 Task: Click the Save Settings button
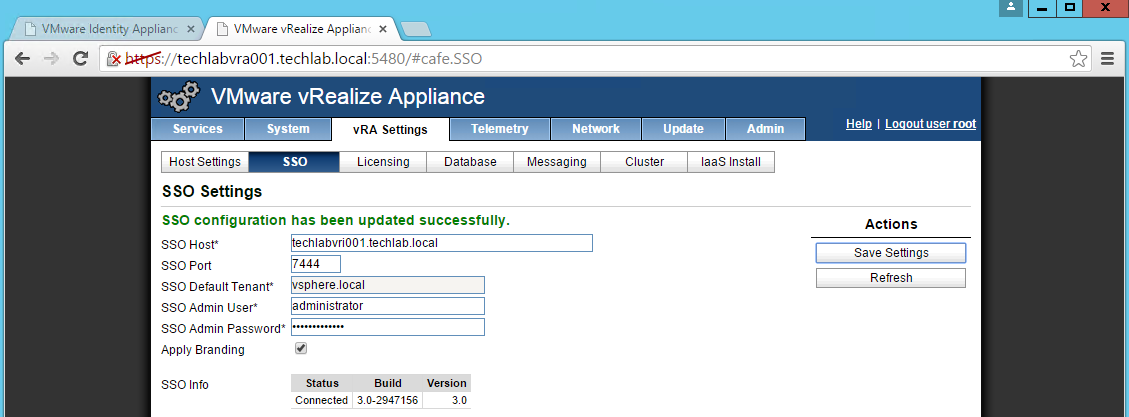(x=891, y=253)
